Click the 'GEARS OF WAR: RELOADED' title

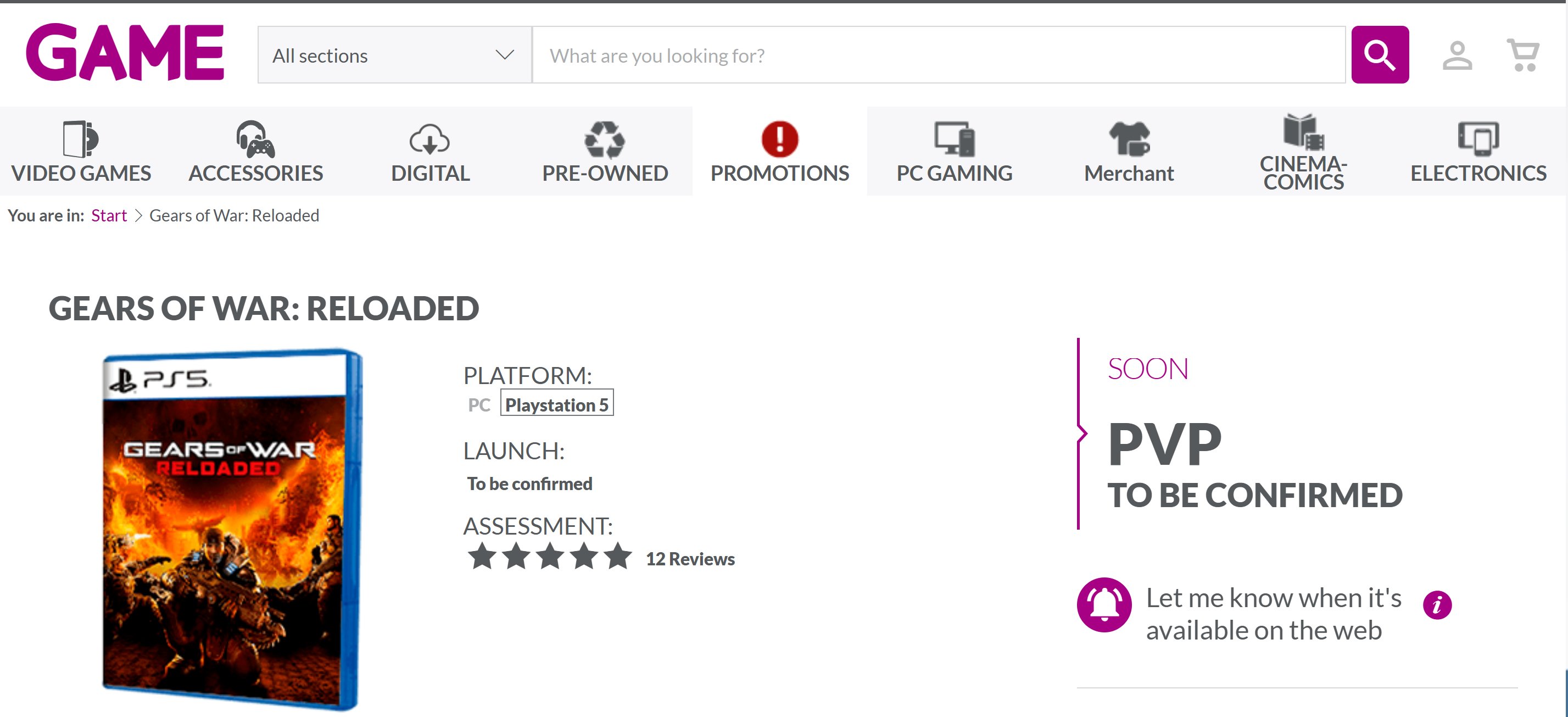pos(264,308)
